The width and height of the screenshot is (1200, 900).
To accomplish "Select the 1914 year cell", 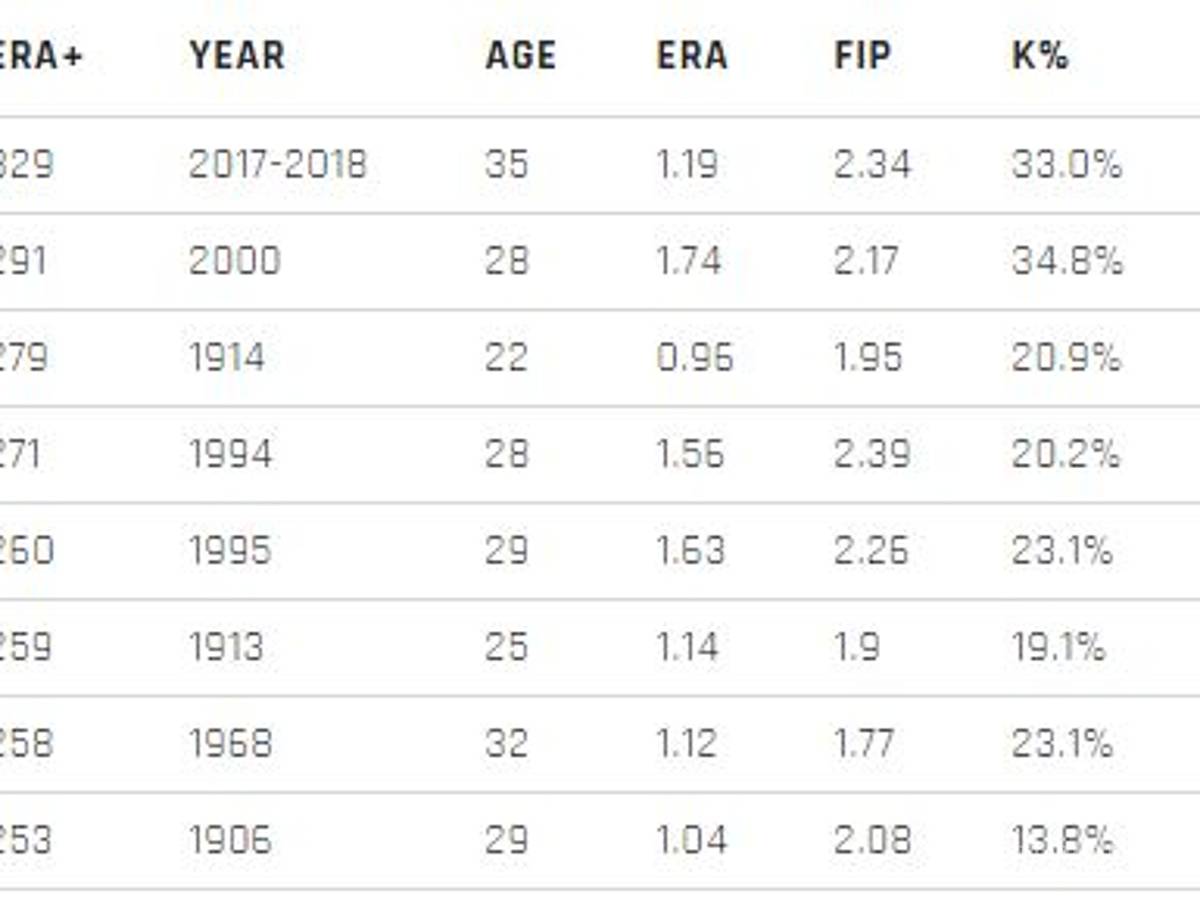I will pyautogui.click(x=227, y=357).
